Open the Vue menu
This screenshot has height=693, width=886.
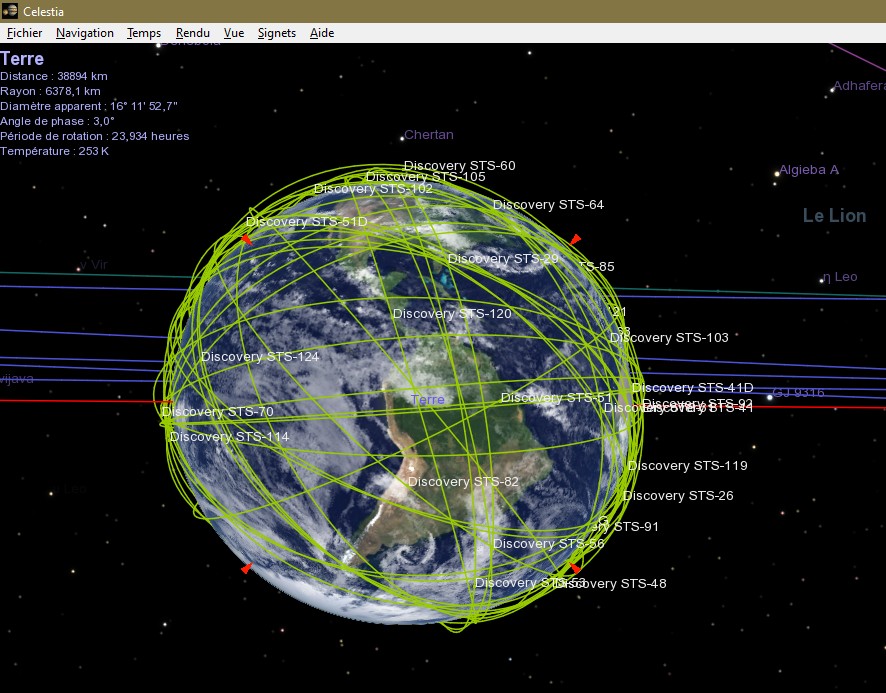[234, 33]
